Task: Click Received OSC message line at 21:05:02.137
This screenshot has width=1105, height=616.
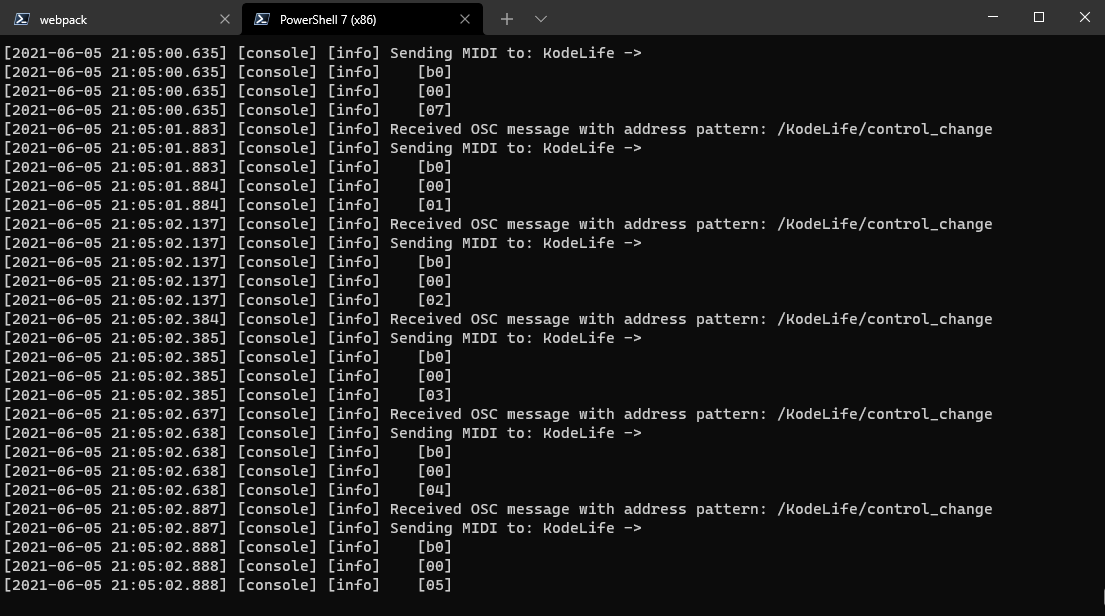Action: [498, 224]
